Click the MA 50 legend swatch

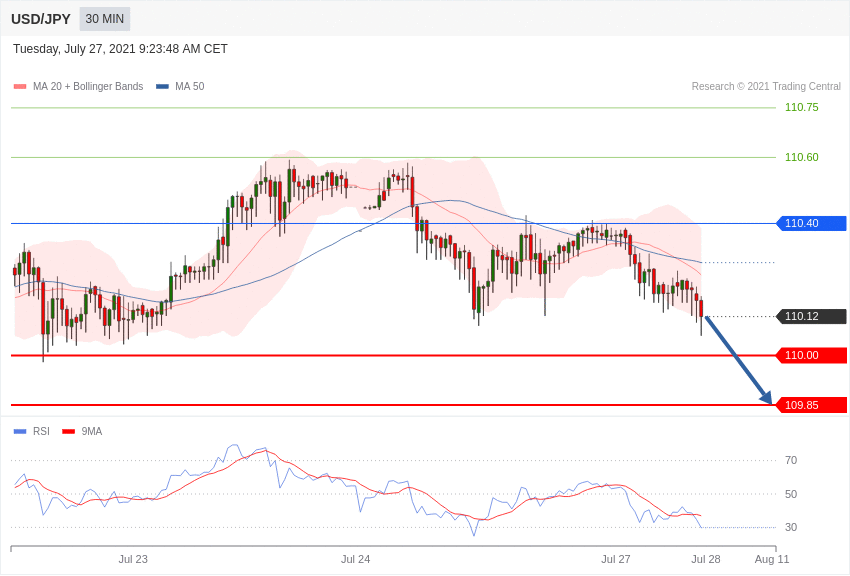click(x=162, y=86)
